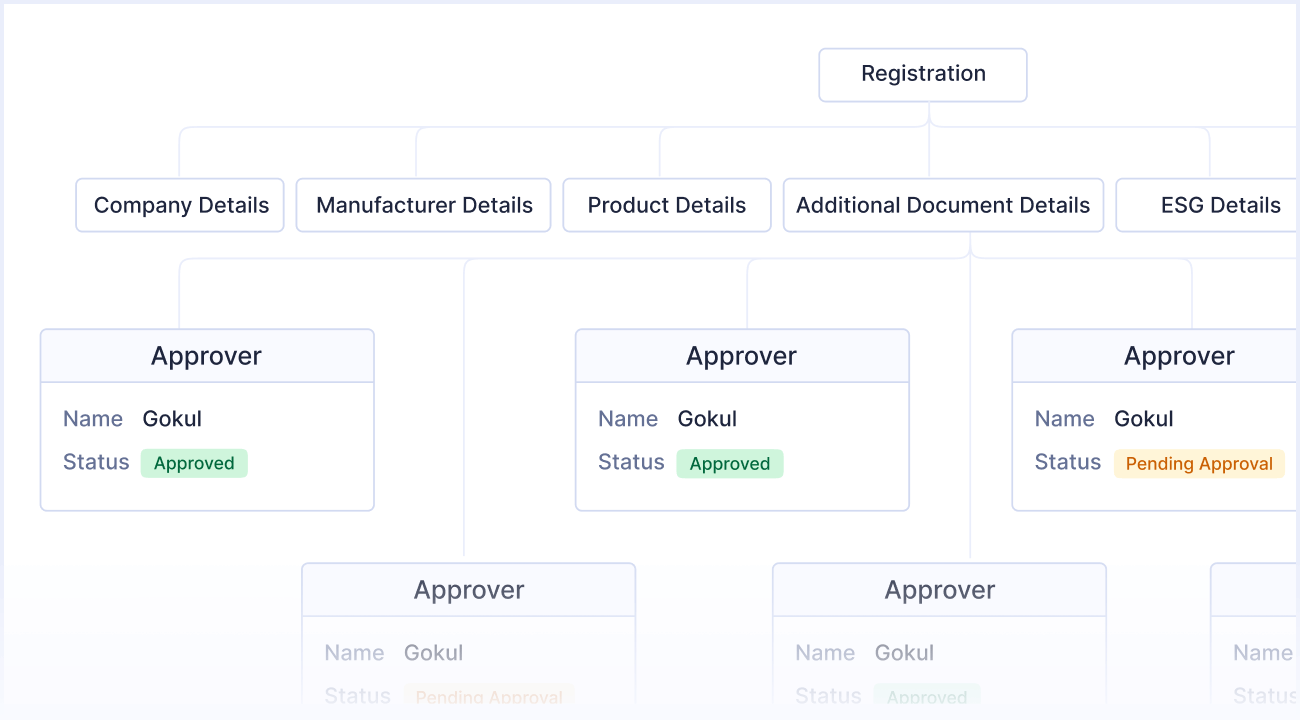Screen dimensions: 1300x720
Task: Click the name Gokul in the bottom-center Approver
Action: click(x=904, y=652)
